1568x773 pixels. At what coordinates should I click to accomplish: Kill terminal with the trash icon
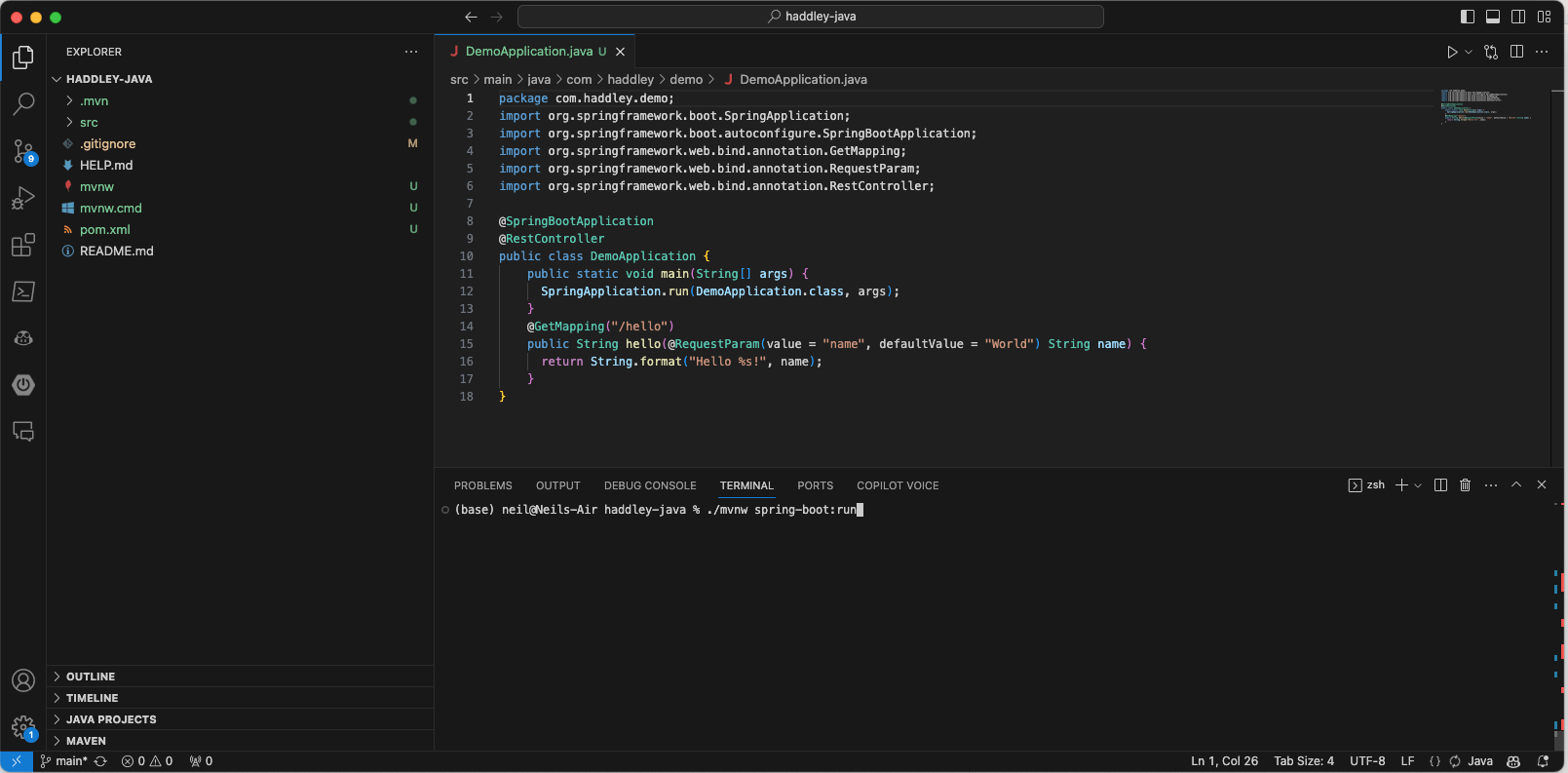1465,485
